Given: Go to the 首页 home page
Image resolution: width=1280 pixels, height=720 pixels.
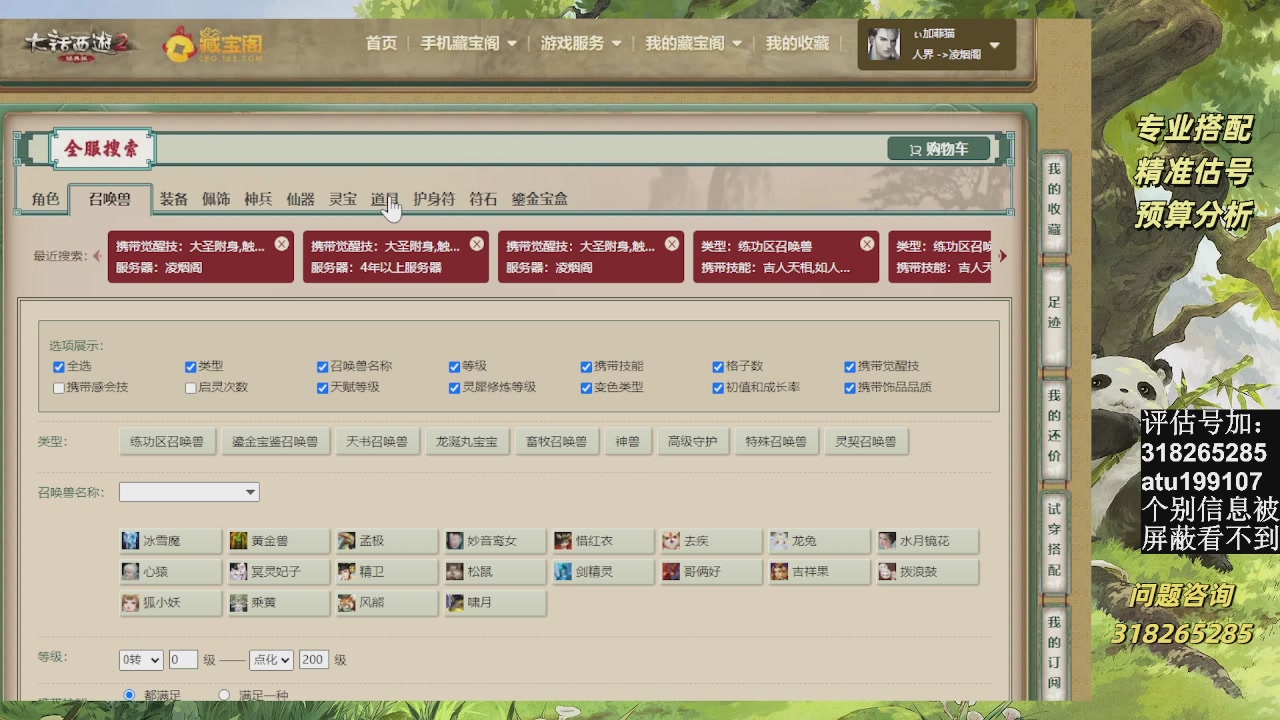Looking at the screenshot, I should point(381,43).
